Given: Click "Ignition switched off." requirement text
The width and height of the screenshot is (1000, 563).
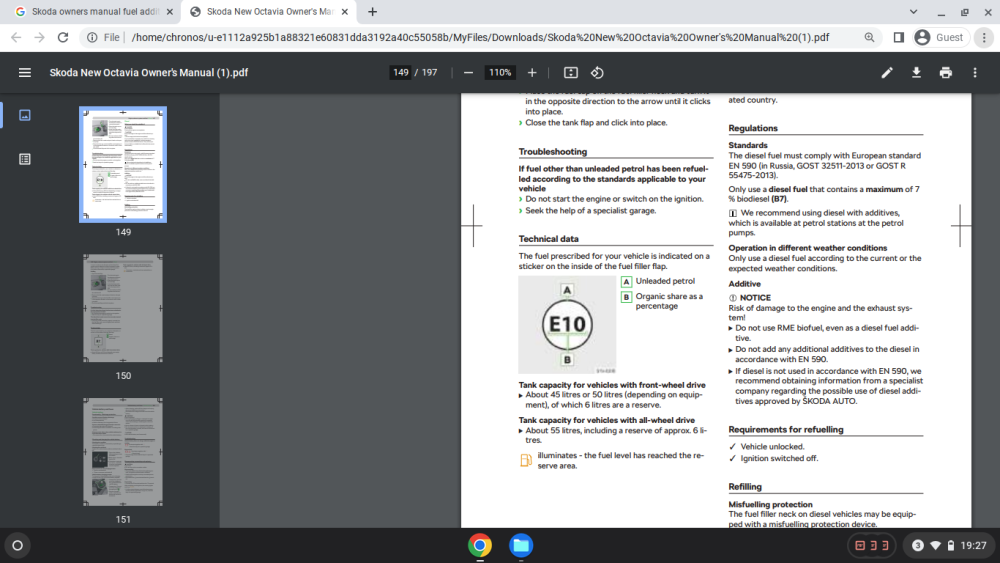Looking at the screenshot, I should [779, 458].
